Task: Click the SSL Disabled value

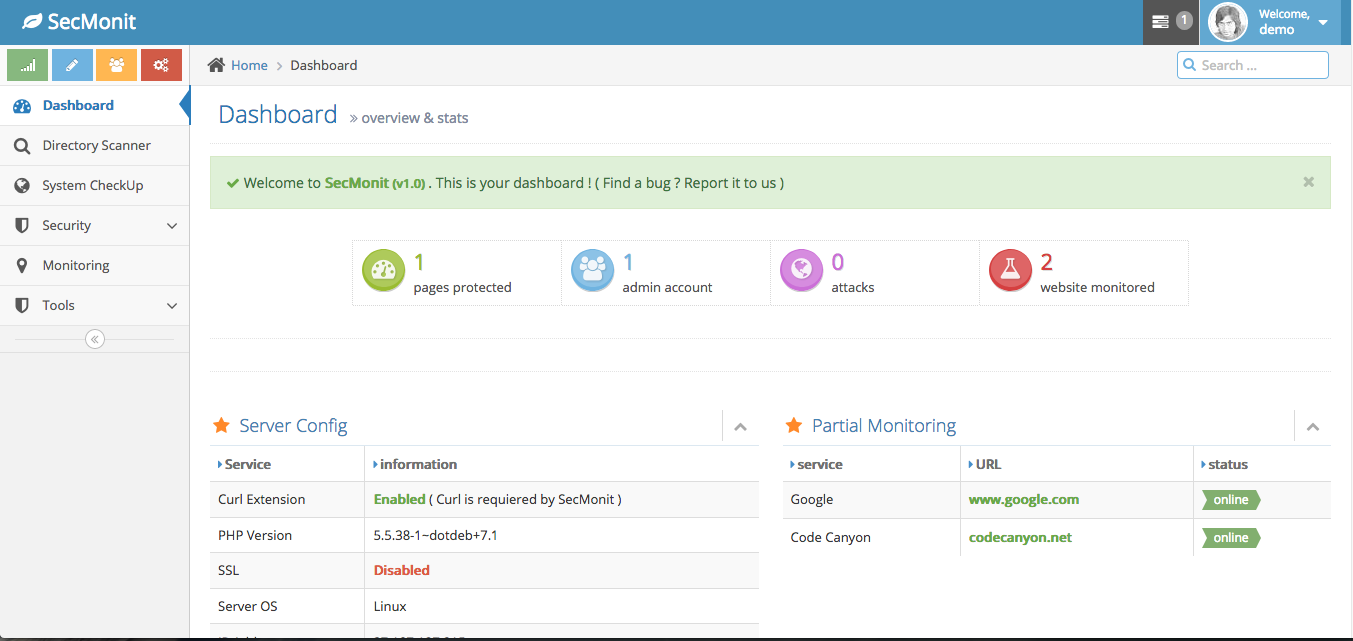Action: 402,570
